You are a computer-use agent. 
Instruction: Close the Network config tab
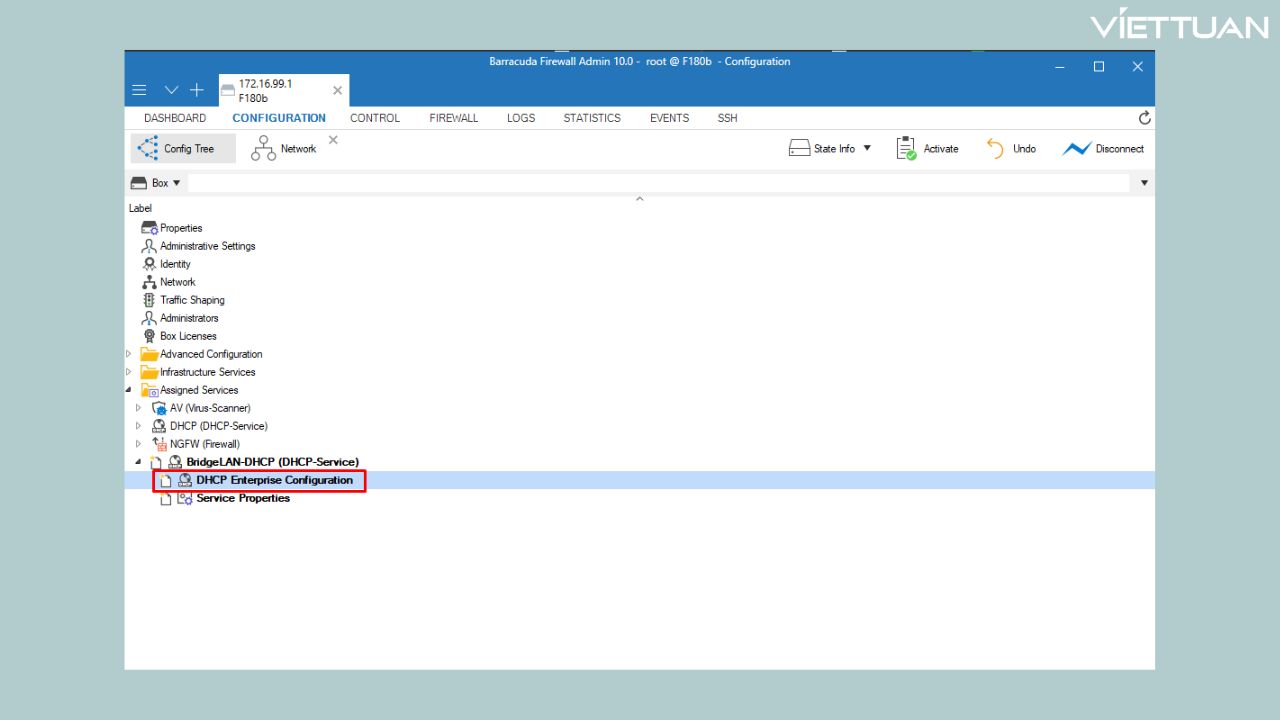[333, 140]
